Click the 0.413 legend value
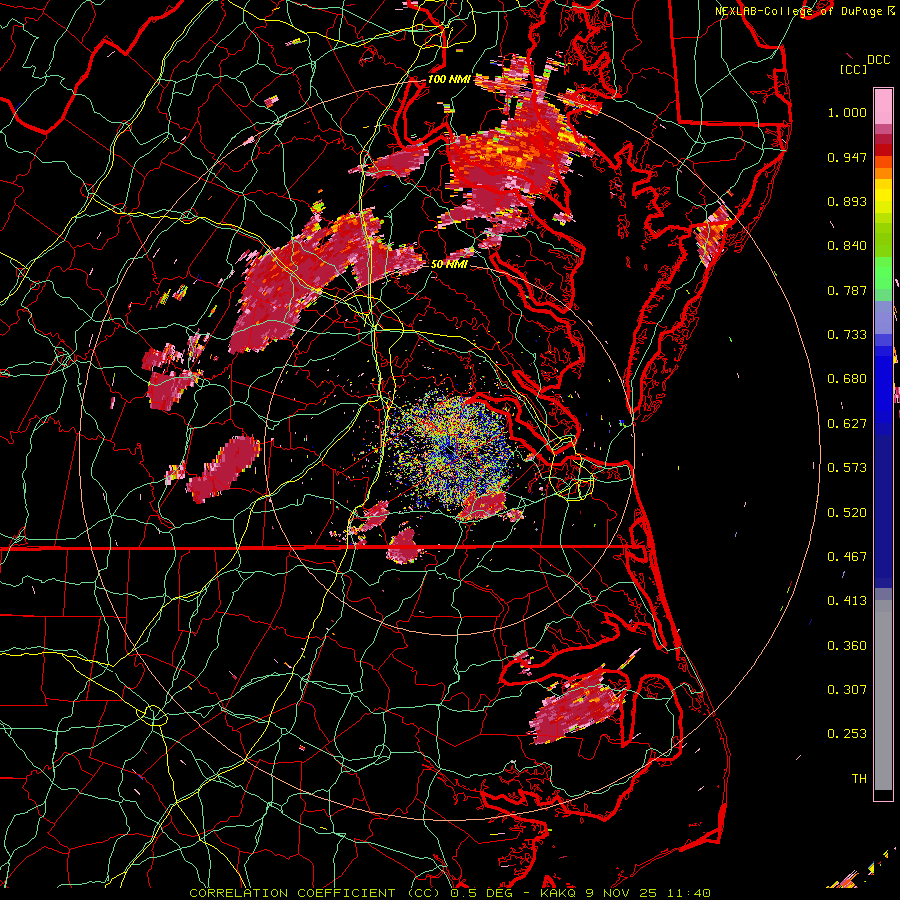 (x=847, y=601)
